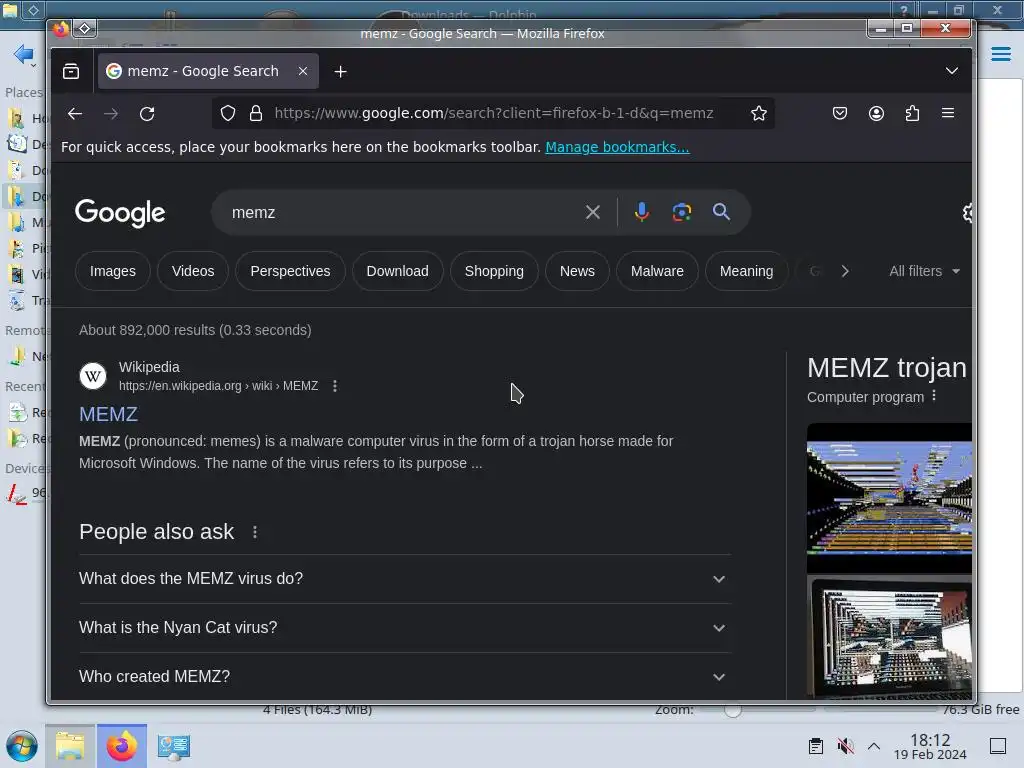Click the MEMZ trojan knowledge panel title
This screenshot has height=768, width=1024.
pos(886,368)
